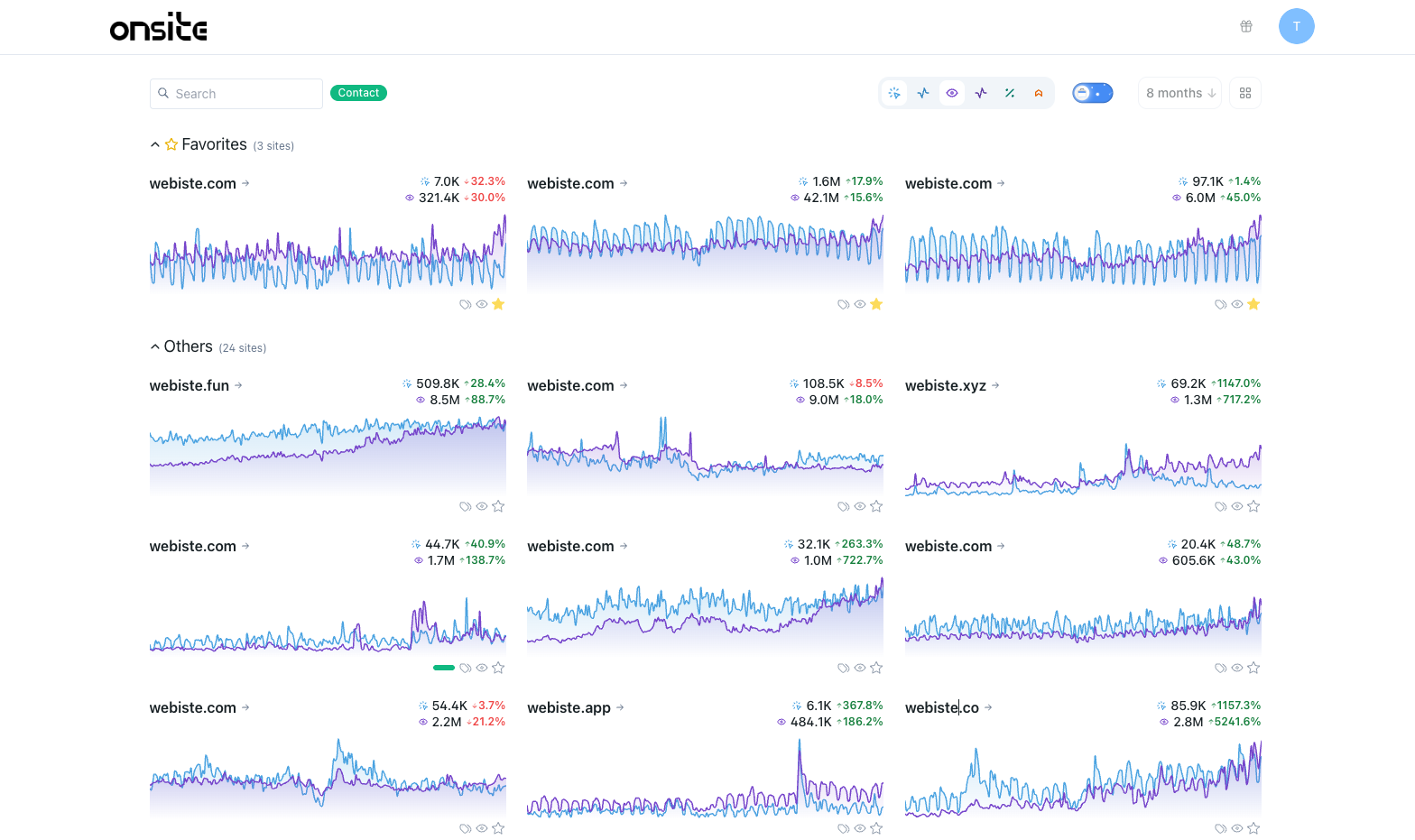
Task: Switch layout with the grid view icon
Action: pyautogui.click(x=1245, y=93)
